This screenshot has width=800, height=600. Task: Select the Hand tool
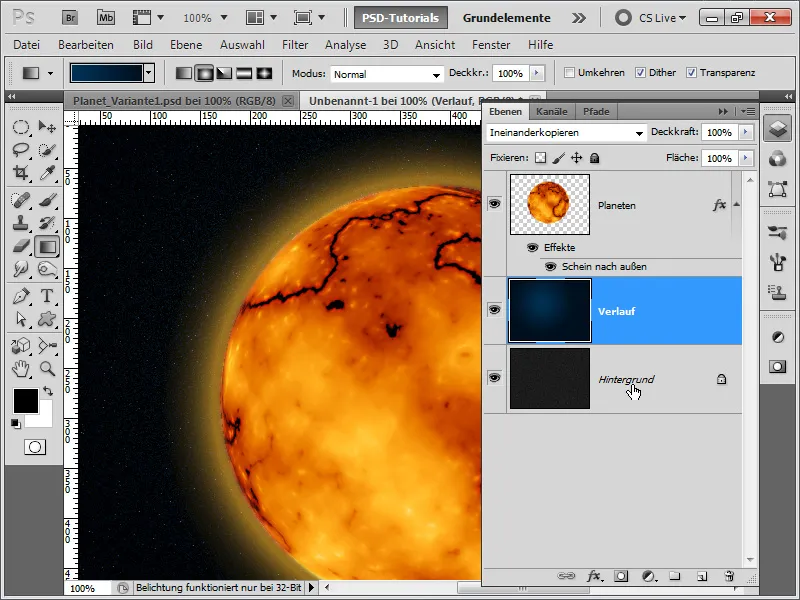tap(20, 368)
